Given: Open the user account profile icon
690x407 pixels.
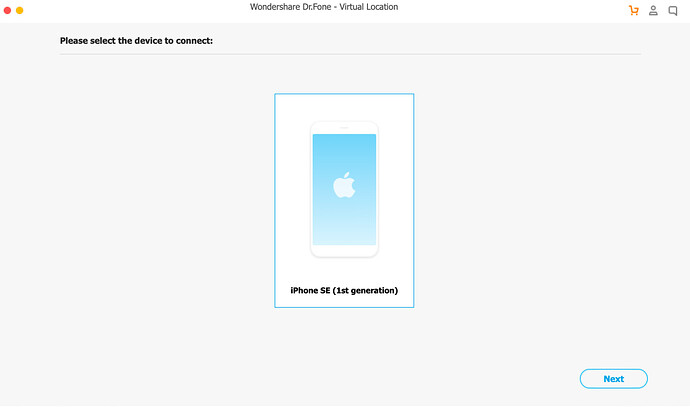Looking at the screenshot, I should (653, 11).
